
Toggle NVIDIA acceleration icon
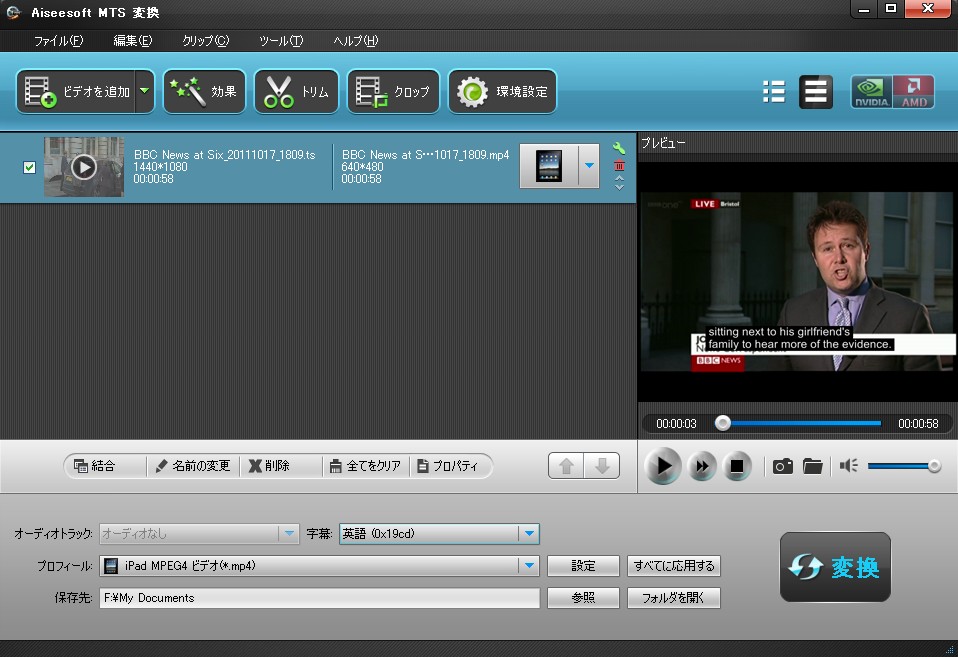coord(871,92)
